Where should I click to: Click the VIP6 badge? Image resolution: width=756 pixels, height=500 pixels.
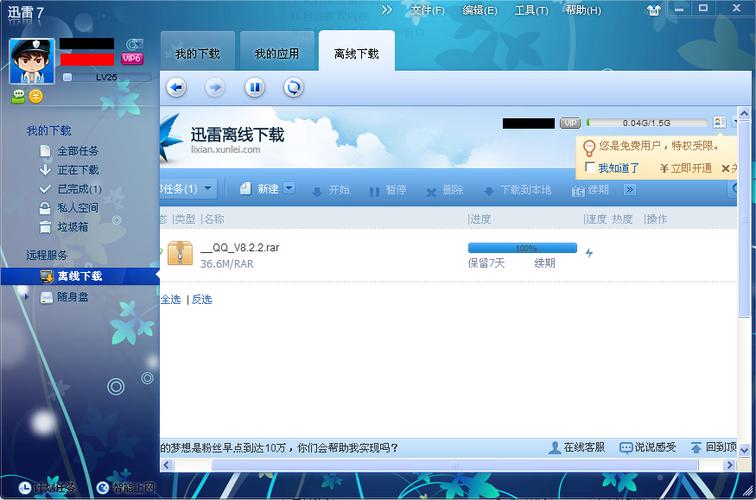132,58
